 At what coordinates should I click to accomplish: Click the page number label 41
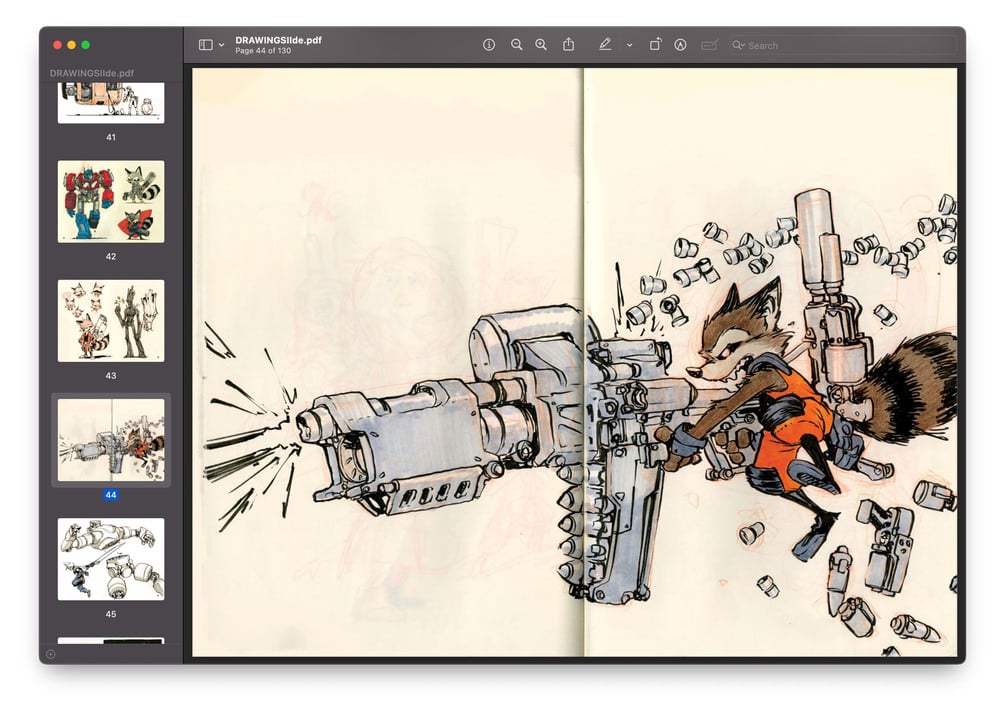(111, 137)
